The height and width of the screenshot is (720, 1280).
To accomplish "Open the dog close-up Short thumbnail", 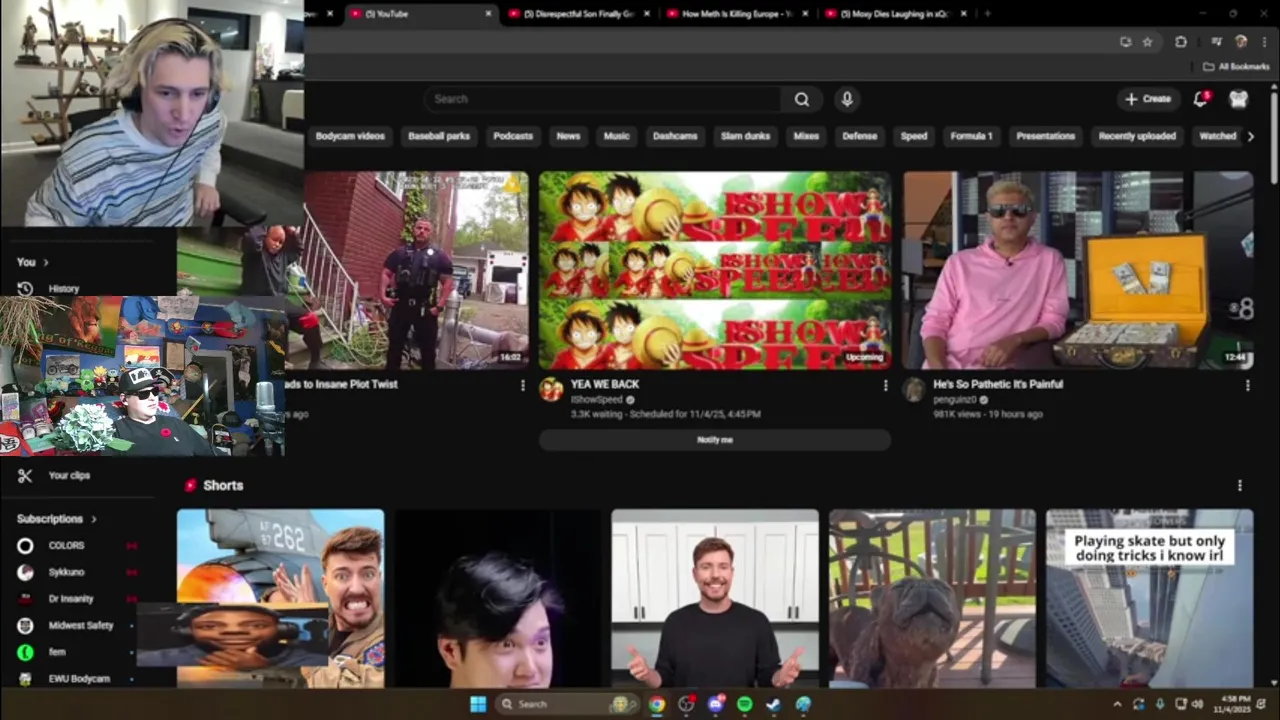I will pos(932,598).
